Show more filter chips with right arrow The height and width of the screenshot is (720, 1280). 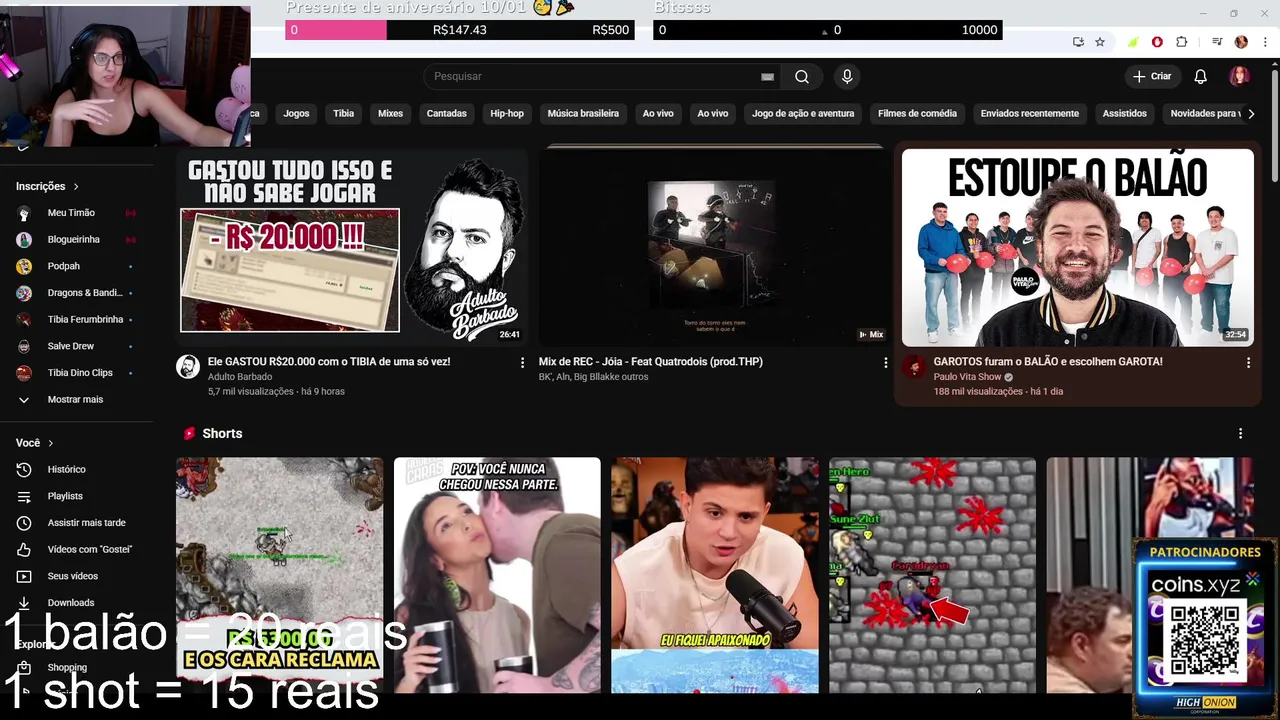pos(1251,114)
